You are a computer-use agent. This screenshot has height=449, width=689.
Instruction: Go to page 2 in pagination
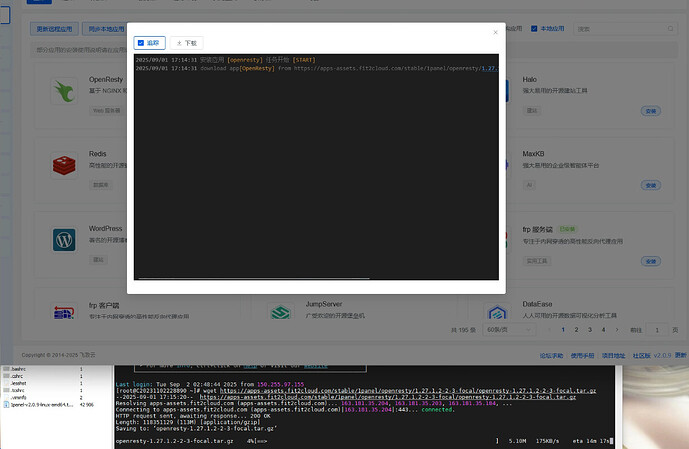pos(577,330)
